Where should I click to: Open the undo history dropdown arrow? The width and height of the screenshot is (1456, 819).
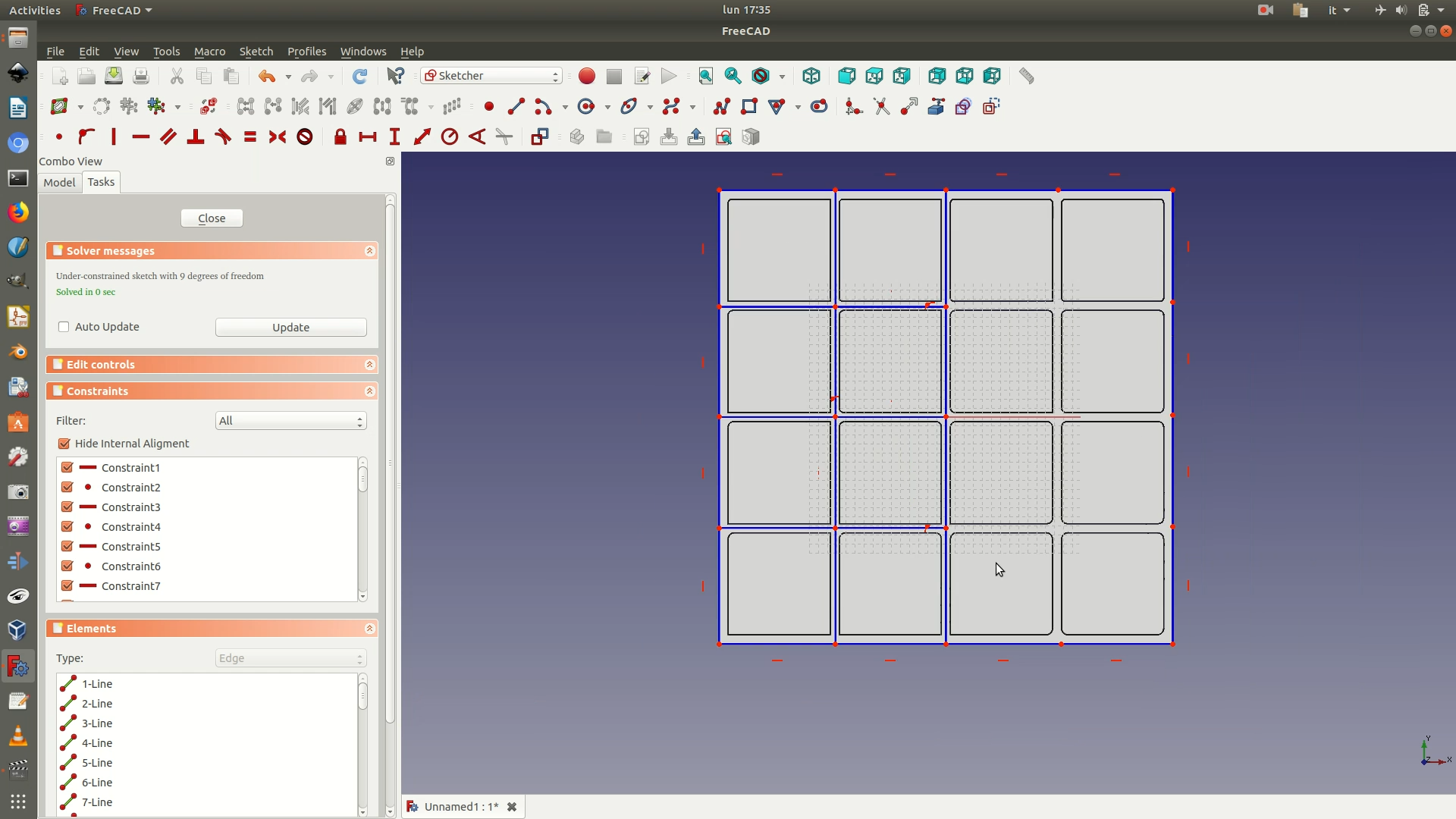[x=288, y=77]
